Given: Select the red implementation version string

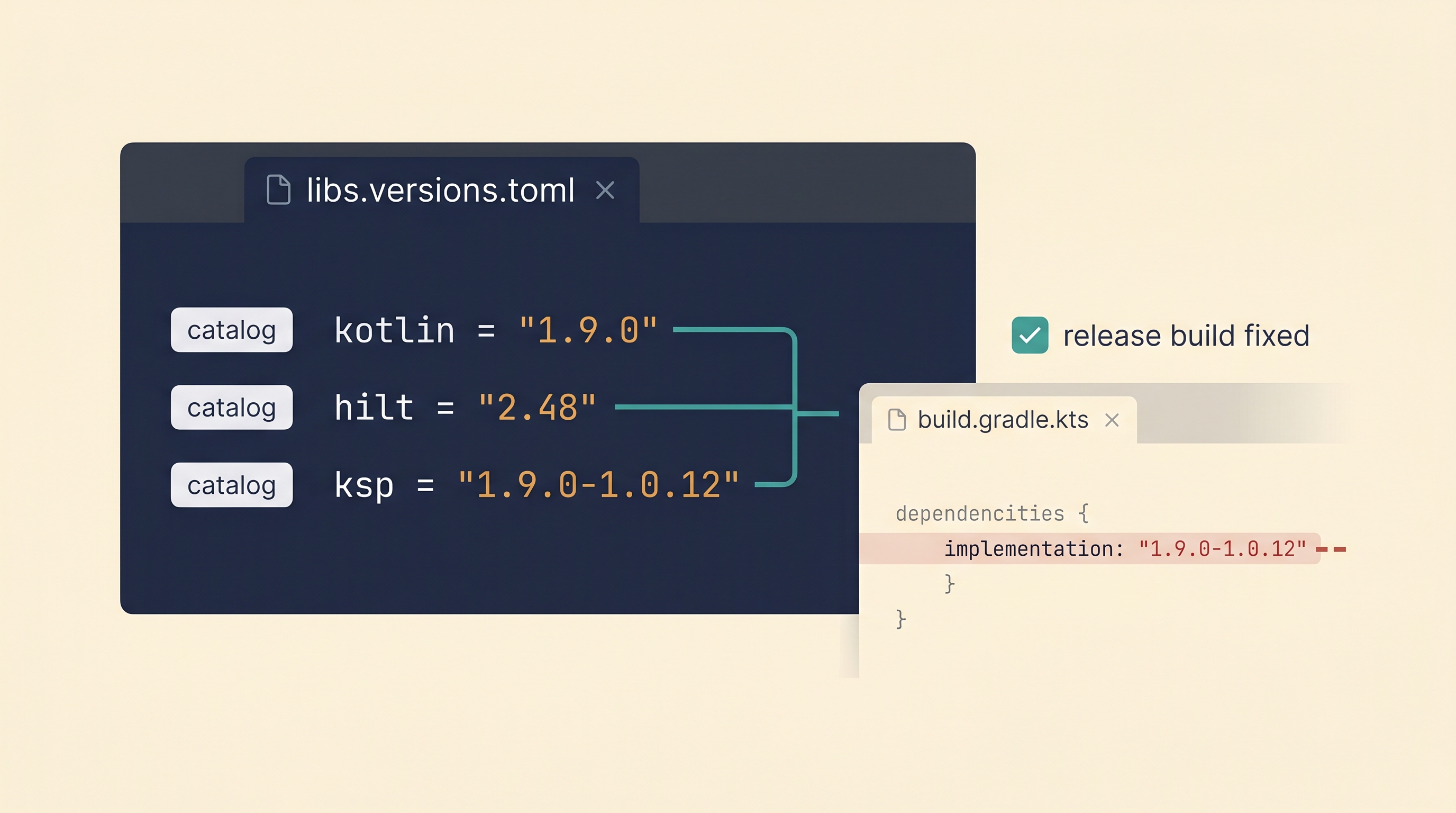Looking at the screenshot, I should click(x=1222, y=548).
